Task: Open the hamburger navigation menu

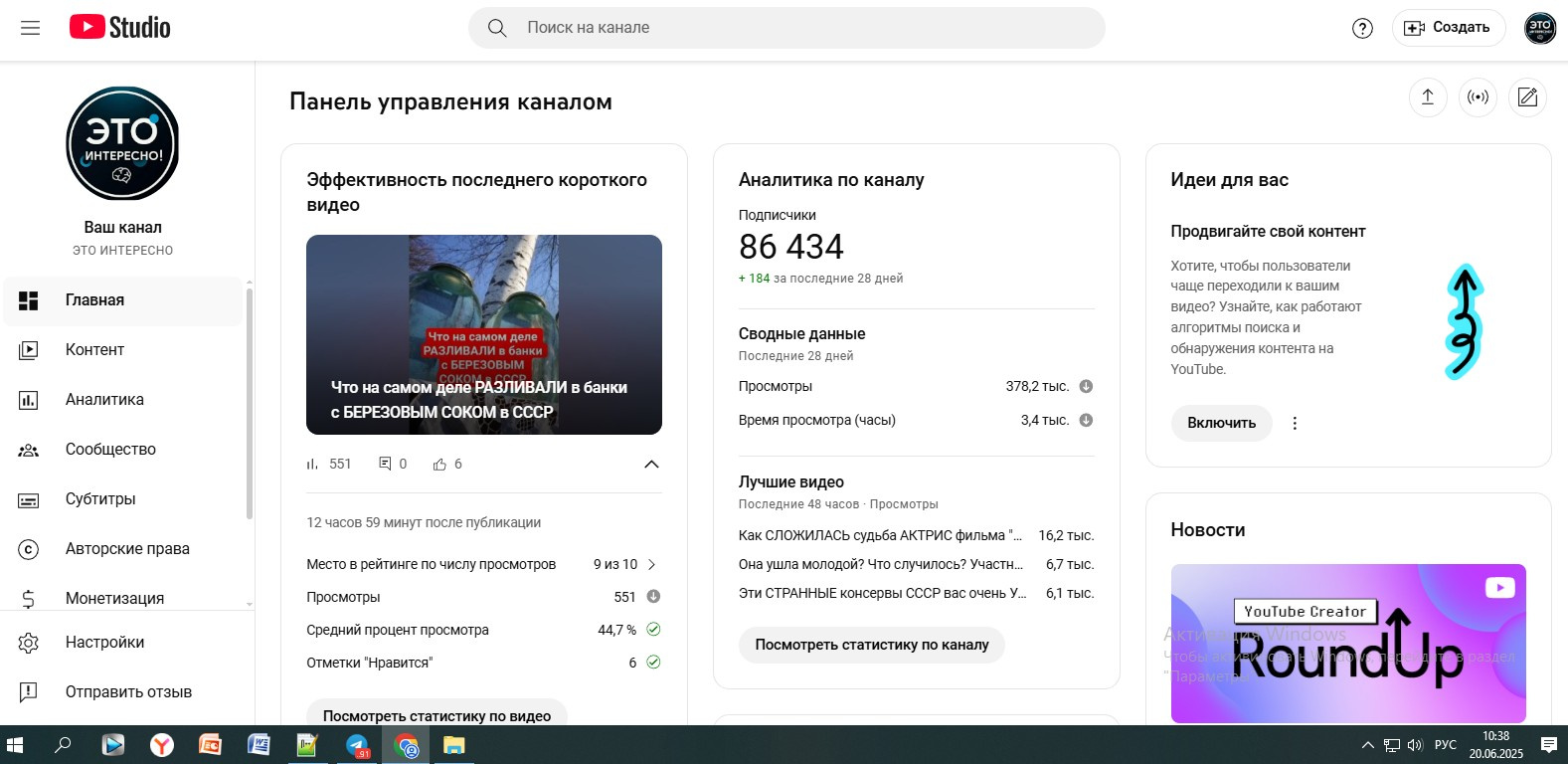Action: 31,28
